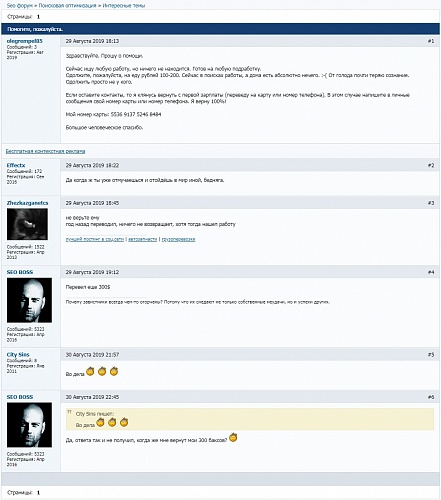Image resolution: width=441 pixels, height=500 pixels.
Task: Click post permalink #1
Action: pos(431,41)
